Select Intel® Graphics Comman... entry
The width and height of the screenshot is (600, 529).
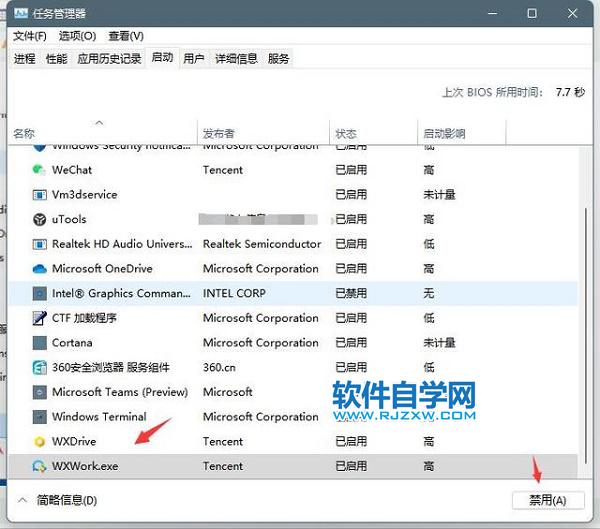[x=121, y=293]
